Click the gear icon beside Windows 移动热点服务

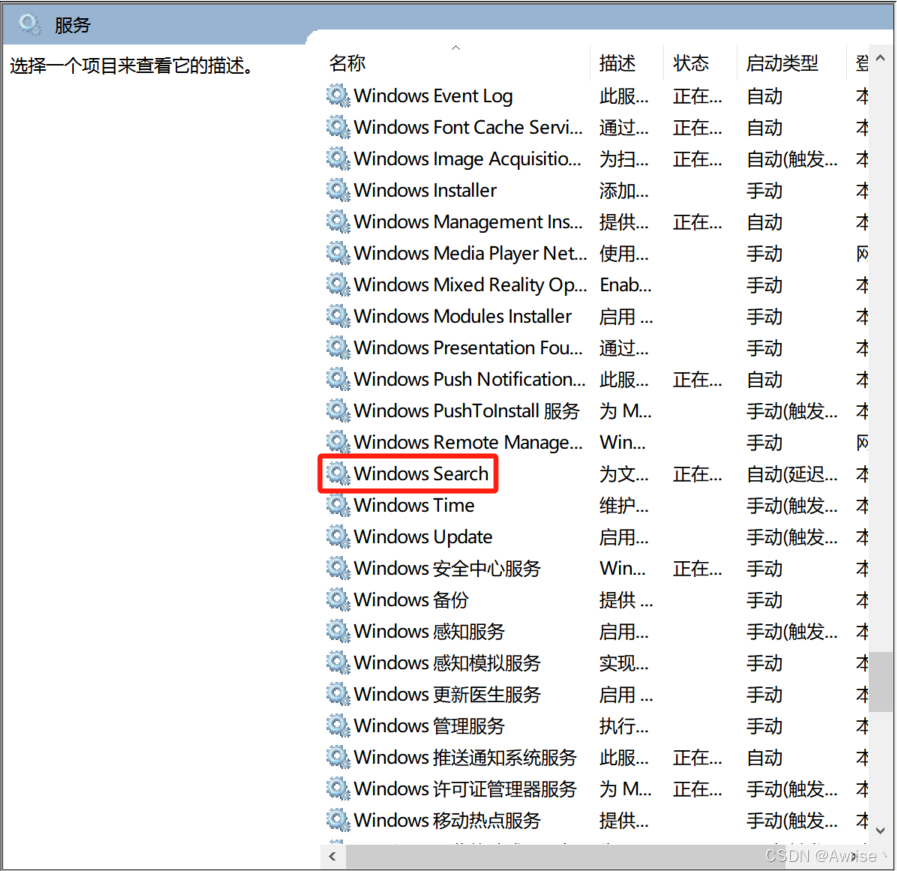point(338,820)
